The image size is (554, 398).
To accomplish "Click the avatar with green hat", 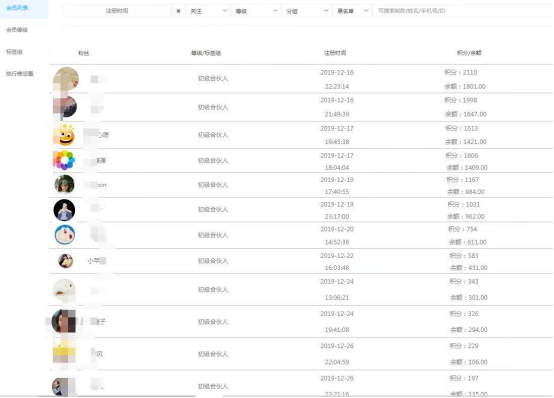I will [x=64, y=184].
